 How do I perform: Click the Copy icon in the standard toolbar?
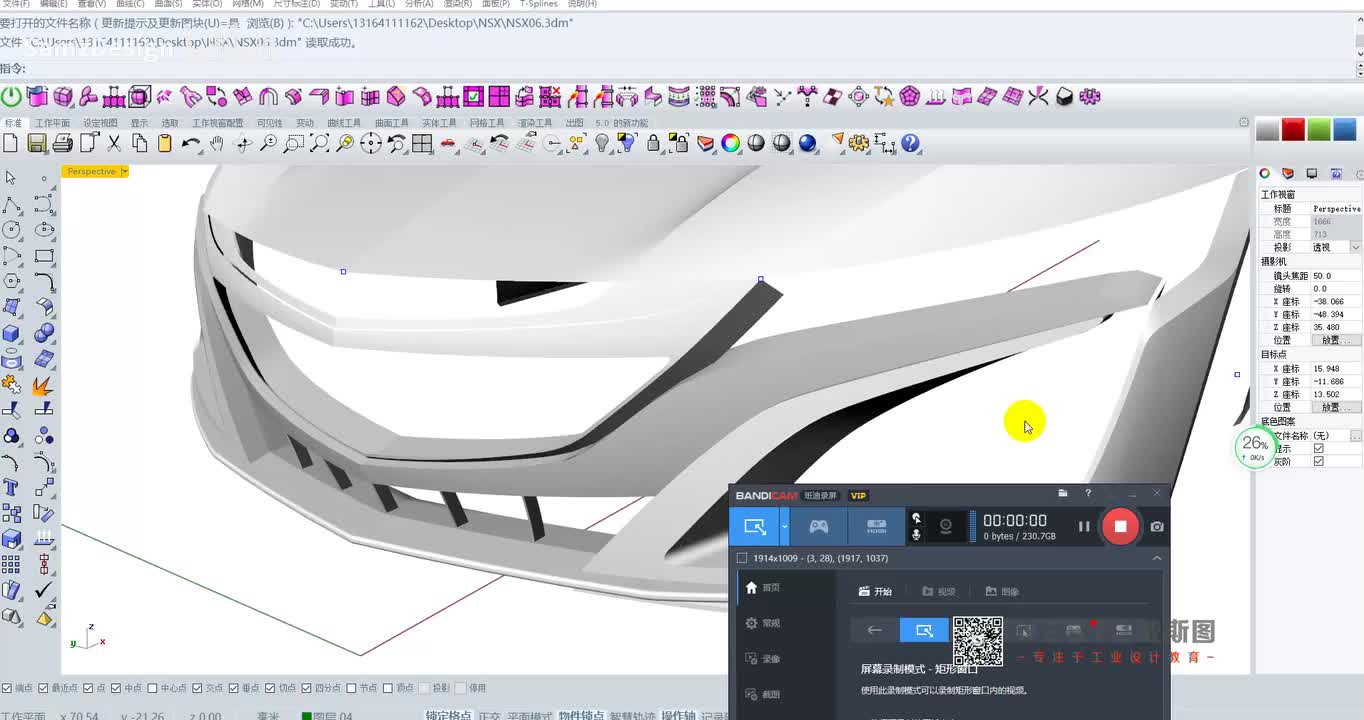tap(140, 144)
